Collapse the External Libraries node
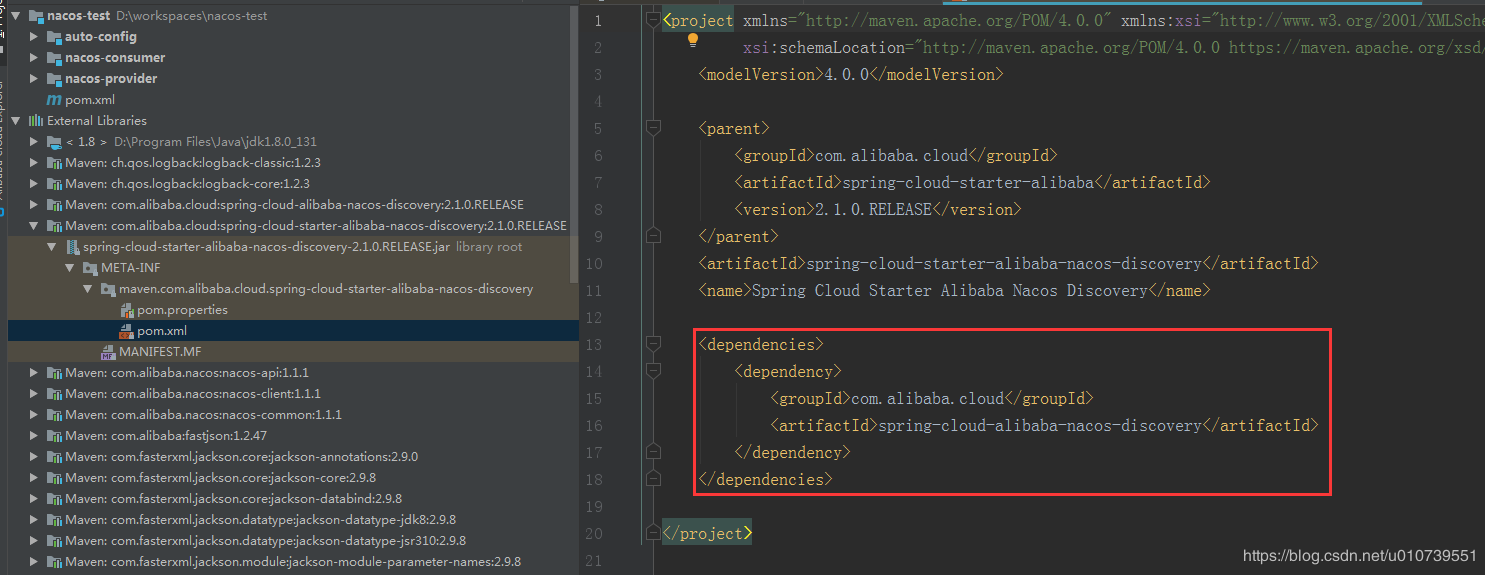Image resolution: width=1485 pixels, height=575 pixels. tap(16, 121)
